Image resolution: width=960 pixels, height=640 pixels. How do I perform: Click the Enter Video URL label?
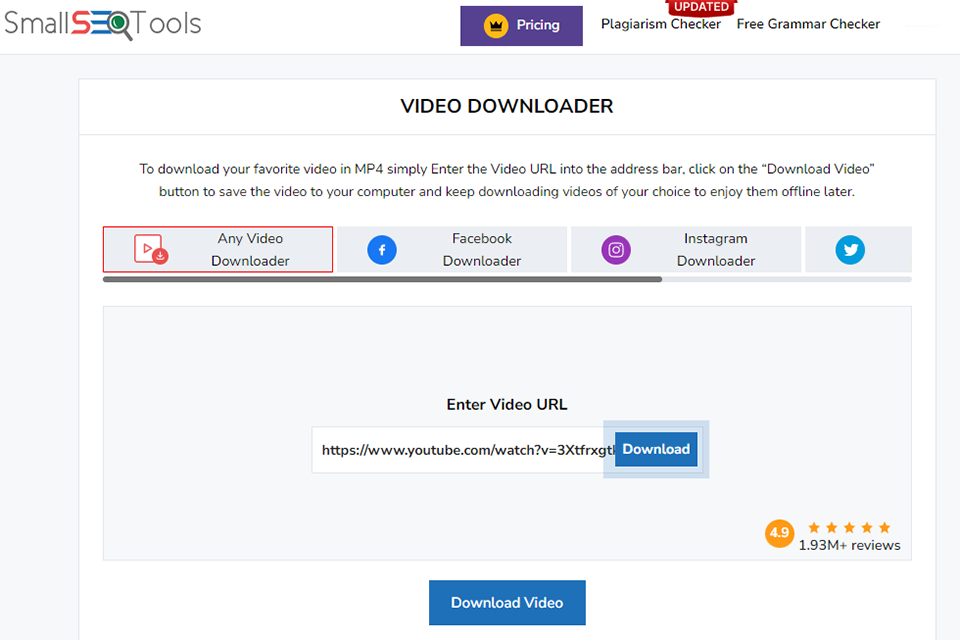tap(507, 404)
